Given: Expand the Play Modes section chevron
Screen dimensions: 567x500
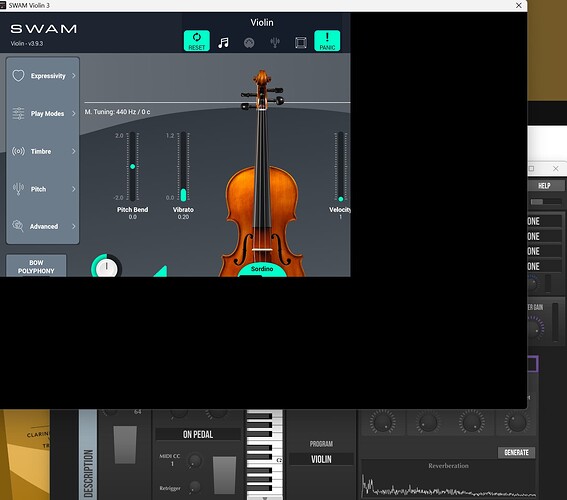Looking at the screenshot, I should click(74, 114).
